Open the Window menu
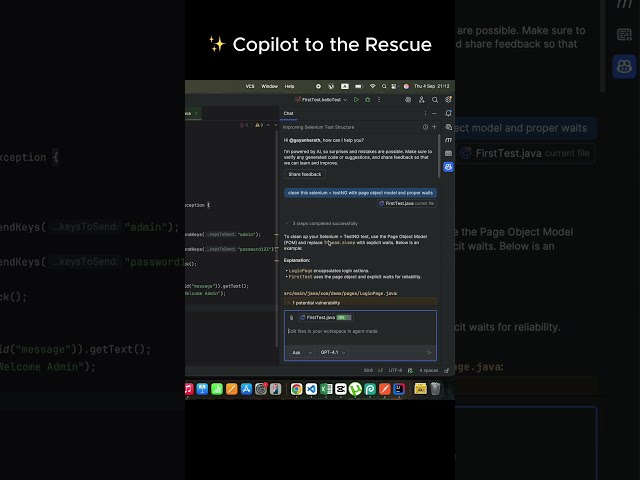The height and width of the screenshot is (480, 640). [269, 87]
